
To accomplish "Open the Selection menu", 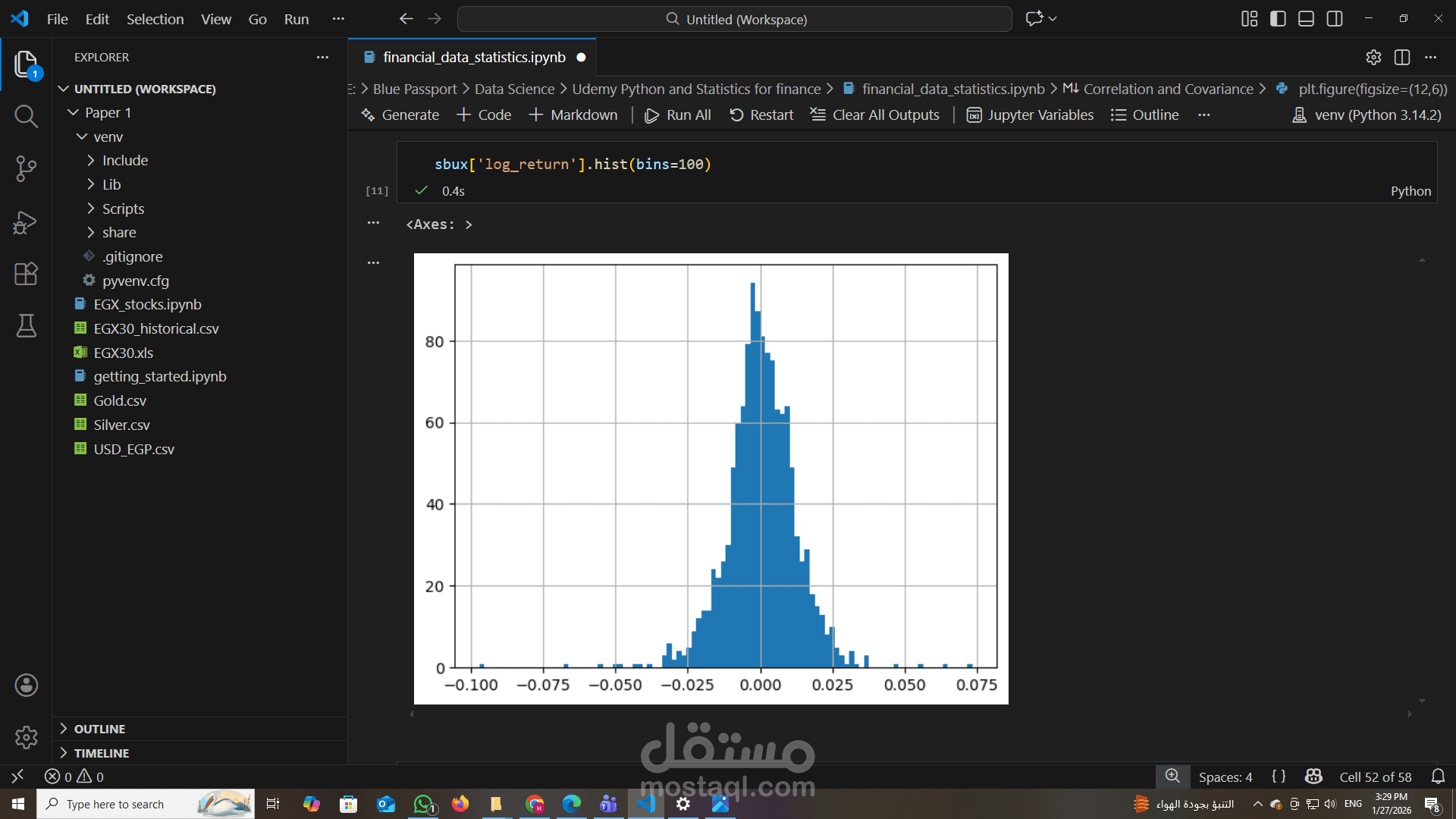I will pos(155,19).
